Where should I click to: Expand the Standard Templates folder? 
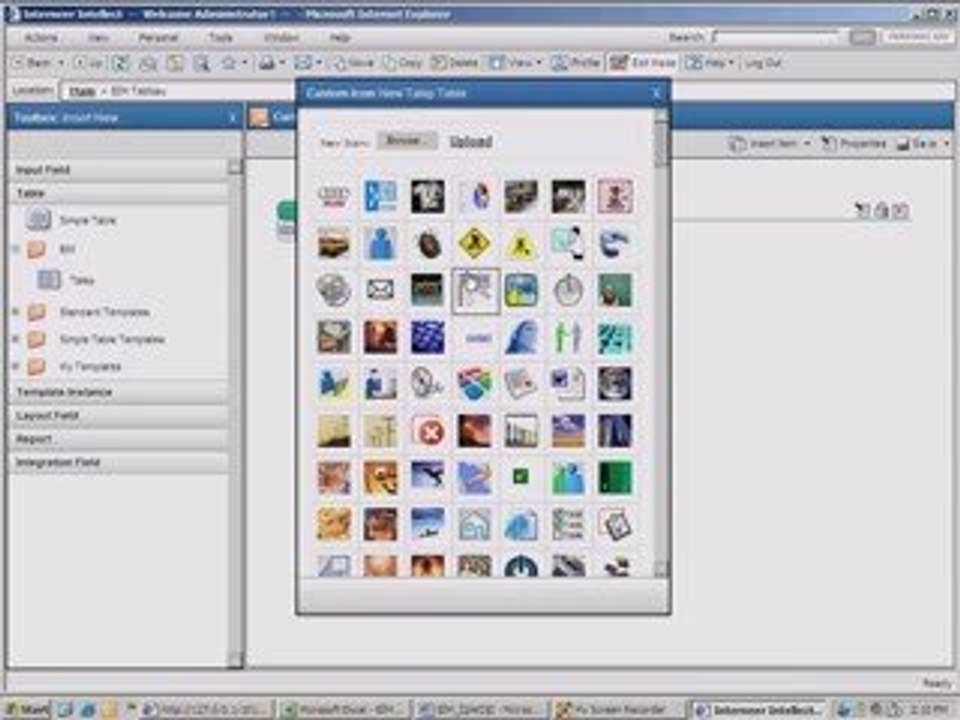click(16, 312)
